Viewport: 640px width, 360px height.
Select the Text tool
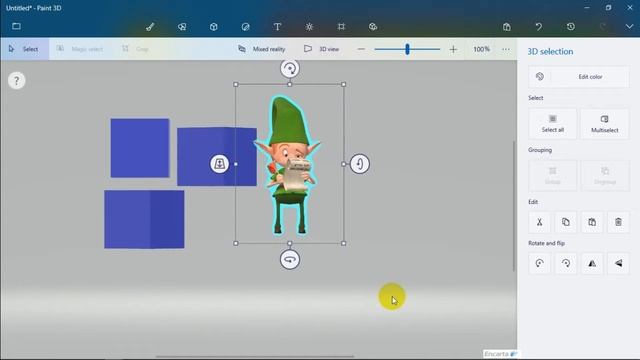(277, 27)
